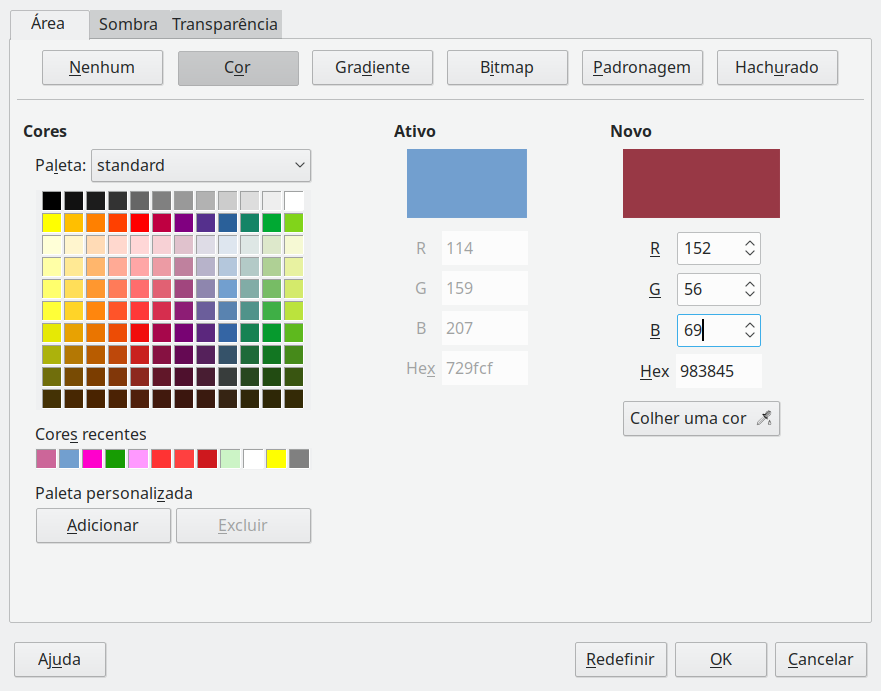
Task: Select the Gradiente fill type
Action: point(372,68)
